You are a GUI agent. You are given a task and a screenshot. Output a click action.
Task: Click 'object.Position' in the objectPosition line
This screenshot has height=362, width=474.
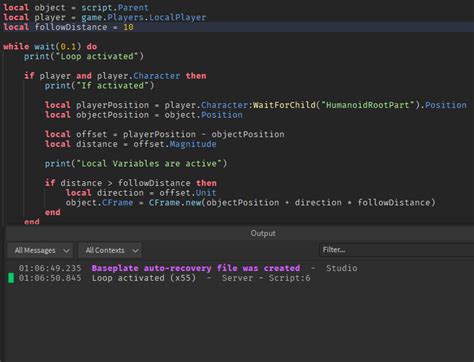203,115
